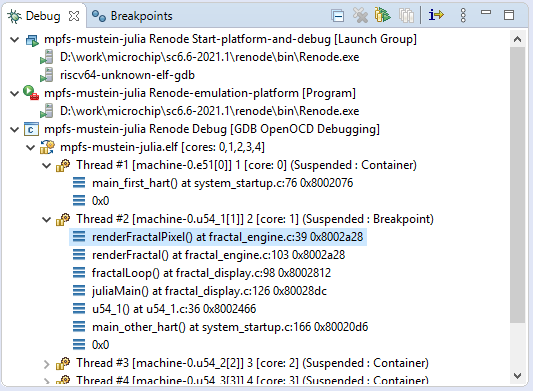Click stack frame icon of renderFractalPixel()
The width and height of the screenshot is (533, 391).
point(79,237)
